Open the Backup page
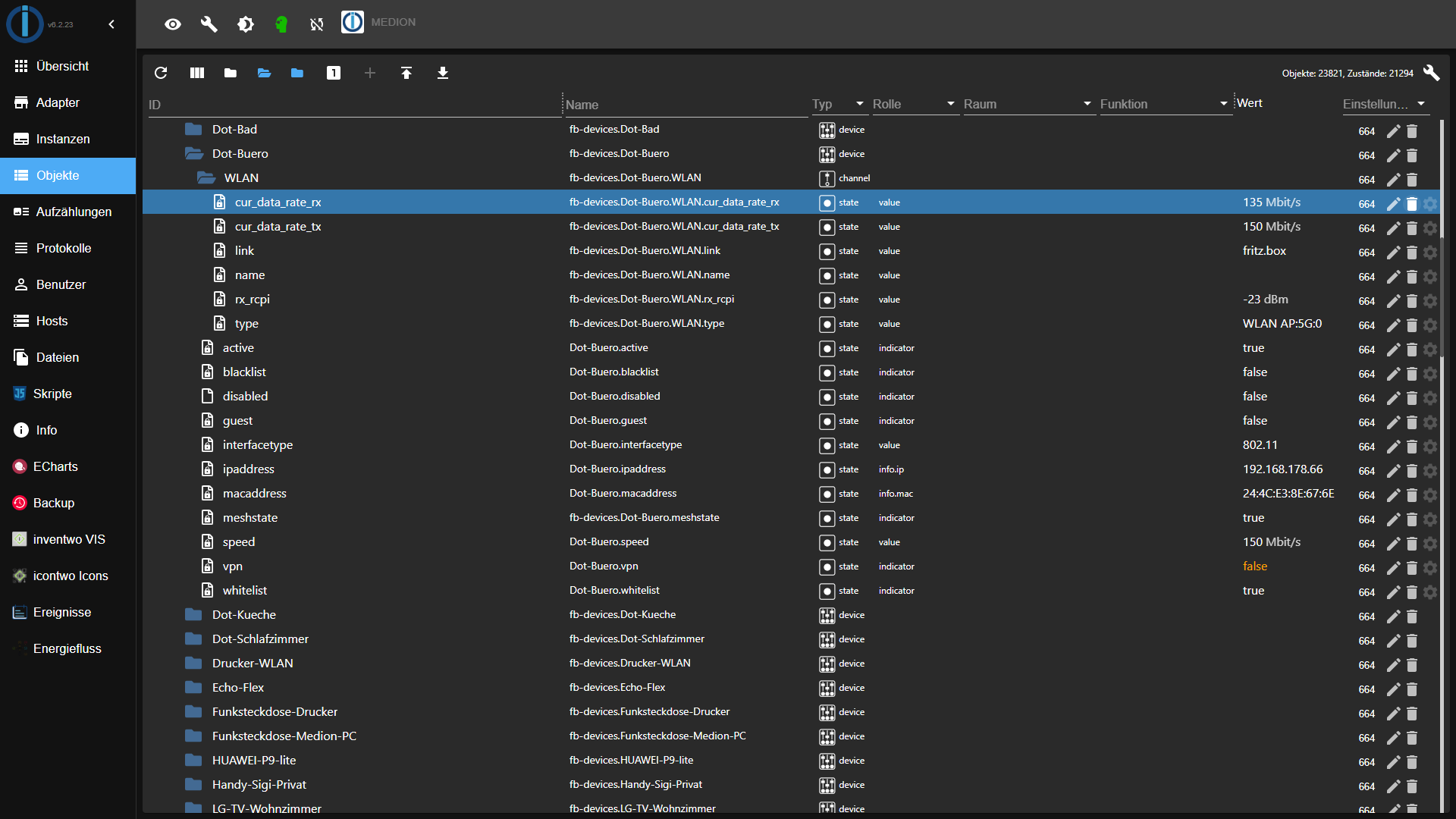The height and width of the screenshot is (819, 1456). click(x=67, y=503)
